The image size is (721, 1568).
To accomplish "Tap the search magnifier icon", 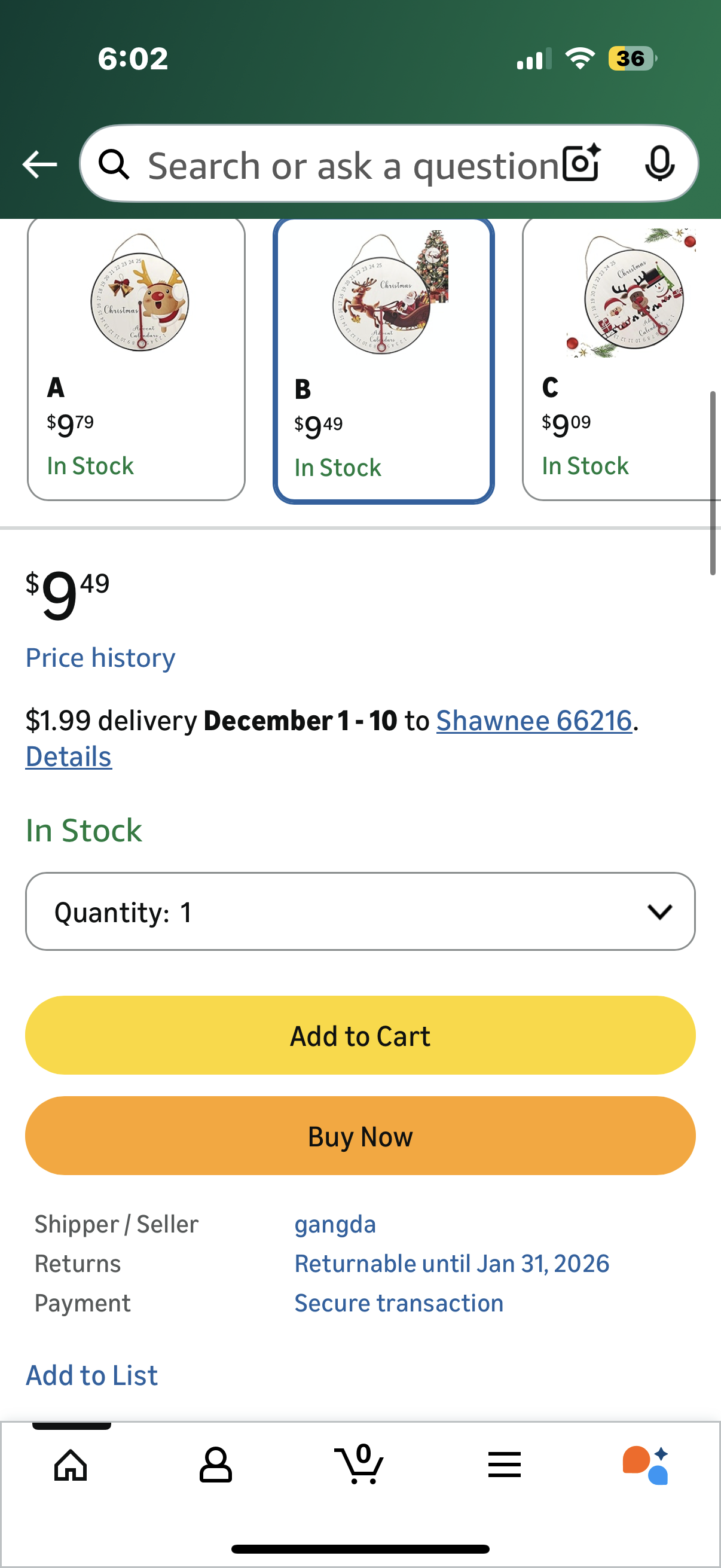I will point(114,164).
